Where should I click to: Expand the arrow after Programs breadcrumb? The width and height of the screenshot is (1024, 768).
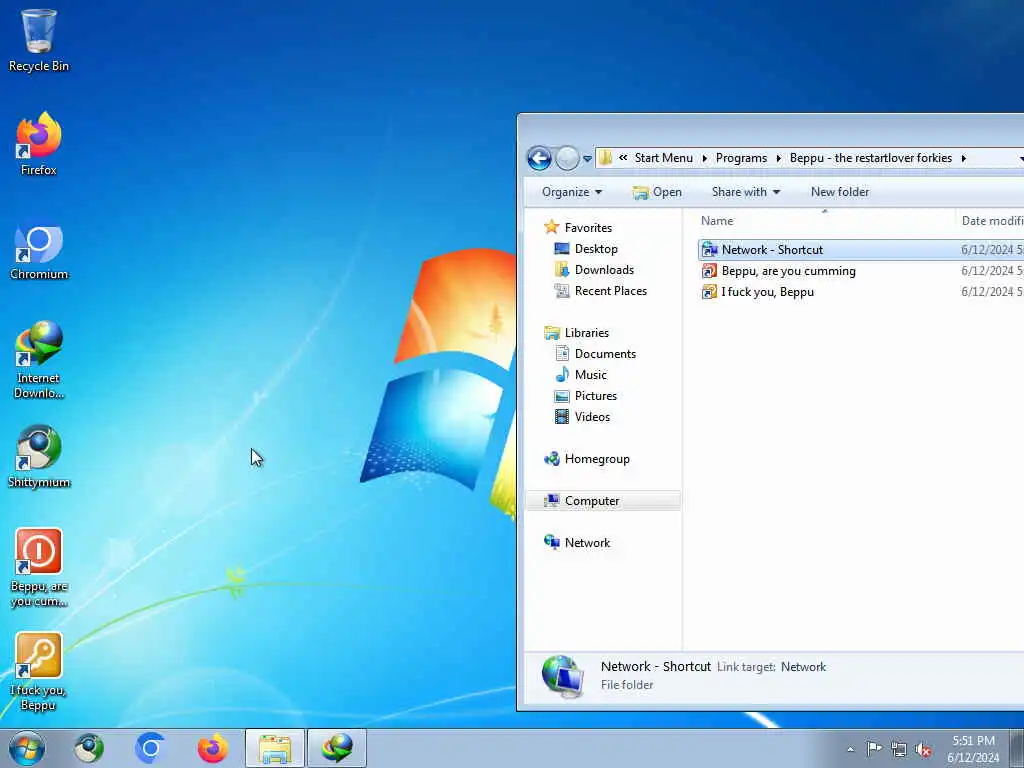[x=778, y=158]
